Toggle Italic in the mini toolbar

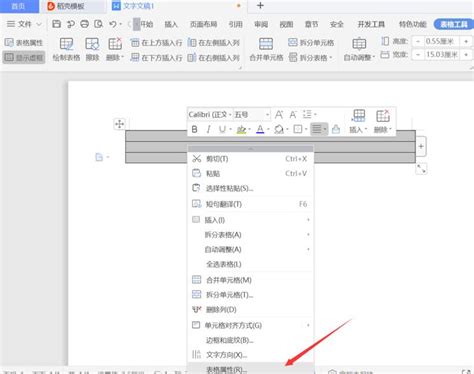click(x=208, y=129)
